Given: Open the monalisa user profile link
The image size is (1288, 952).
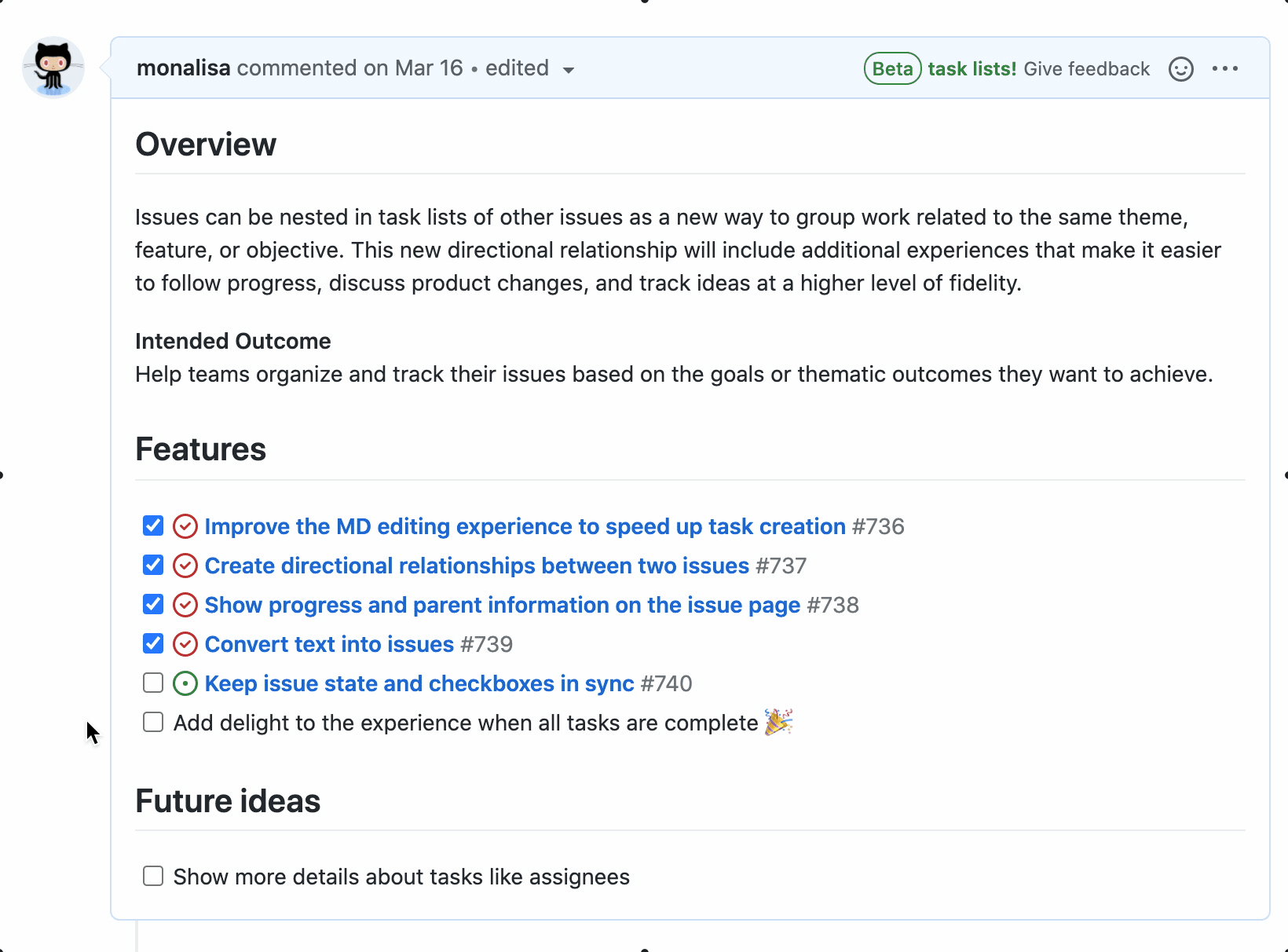Looking at the screenshot, I should [183, 68].
